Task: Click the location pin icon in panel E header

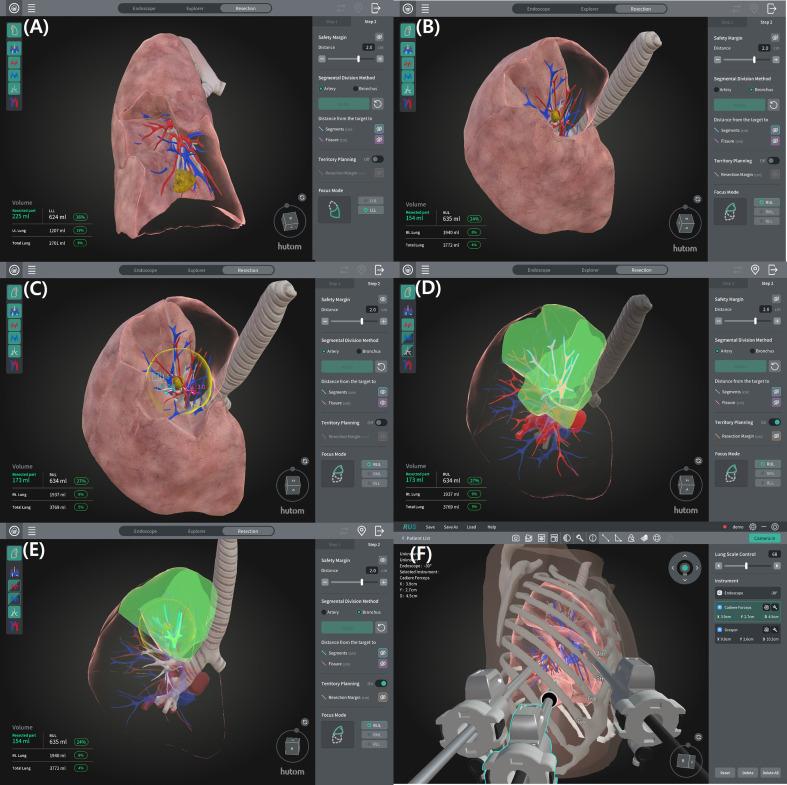Action: click(x=361, y=531)
